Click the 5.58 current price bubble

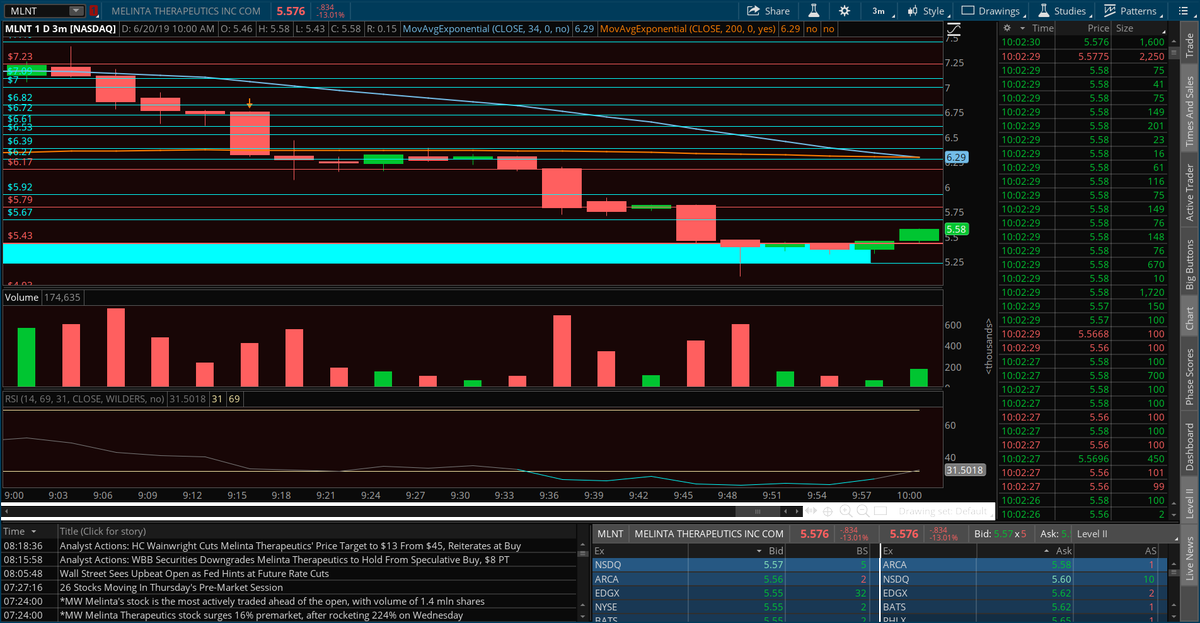tap(955, 229)
